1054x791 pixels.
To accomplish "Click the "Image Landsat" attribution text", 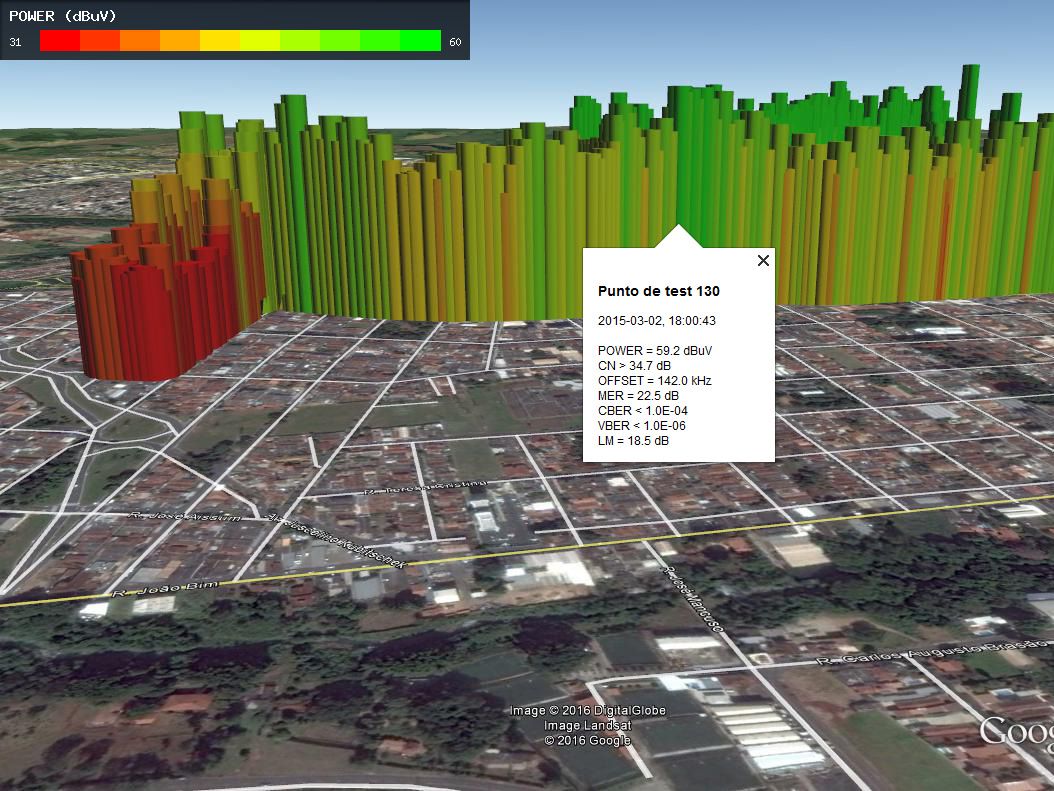I will [x=587, y=727].
